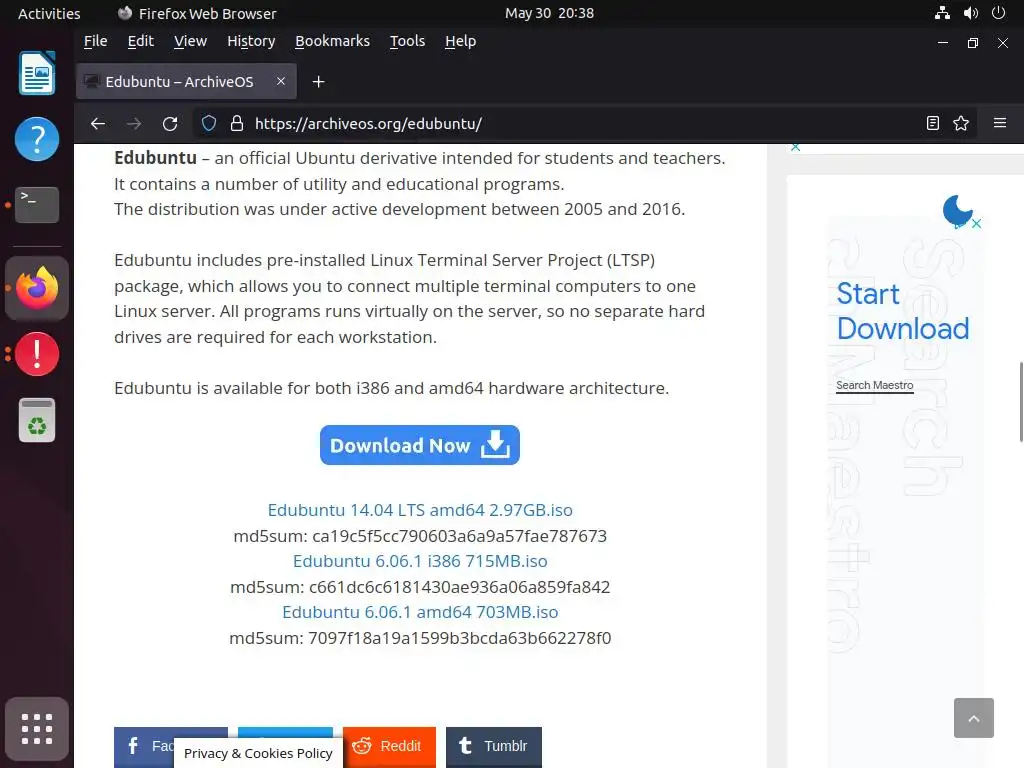Show Applications grid
Image resolution: width=1024 pixels, height=768 pixels.
click(x=37, y=729)
